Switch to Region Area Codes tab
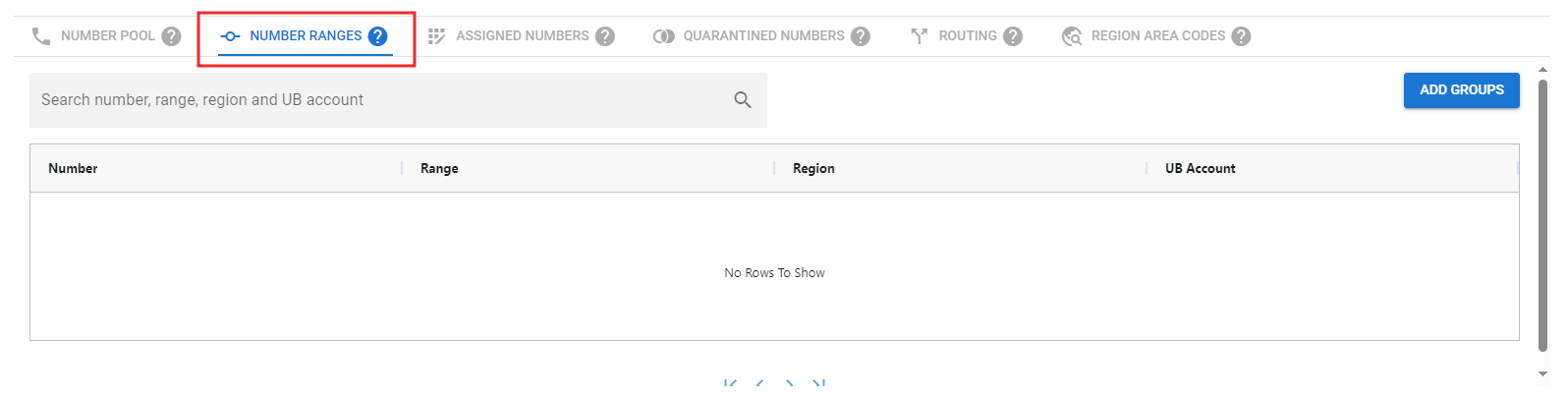Image resolution: width=1568 pixels, height=400 pixels. 1157,36
